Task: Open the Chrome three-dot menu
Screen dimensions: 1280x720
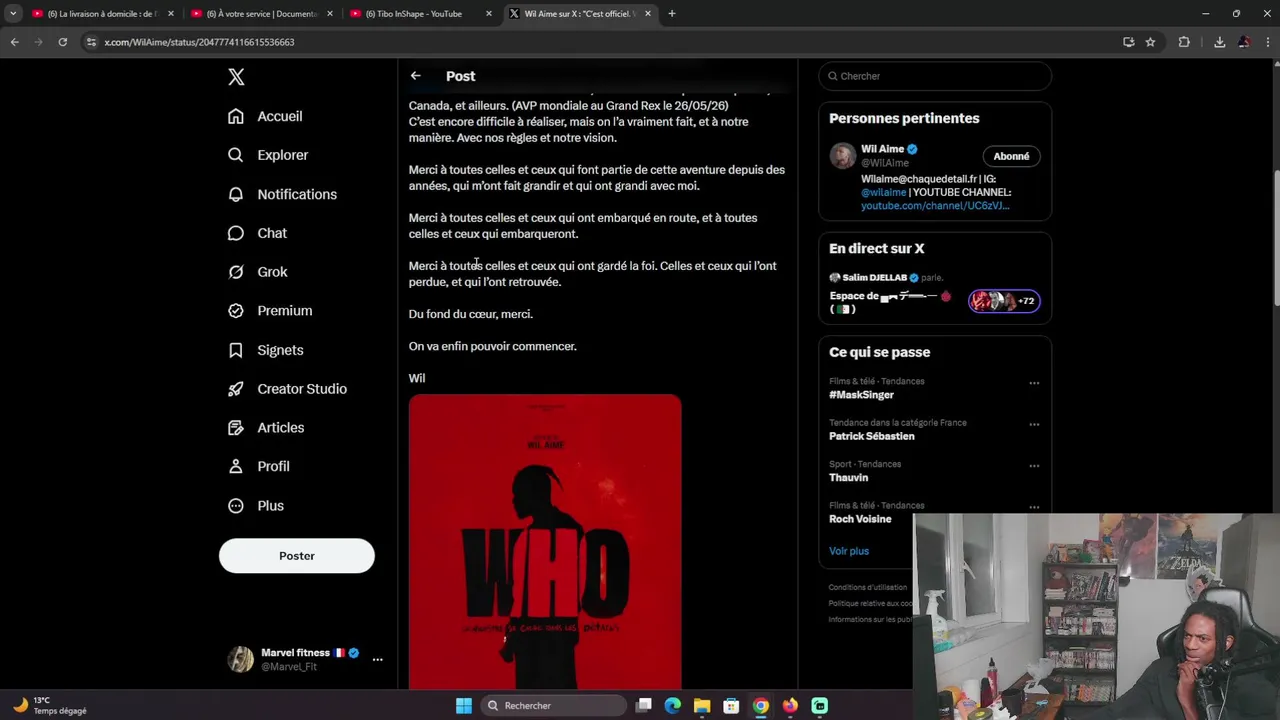Action: pos(1268,42)
